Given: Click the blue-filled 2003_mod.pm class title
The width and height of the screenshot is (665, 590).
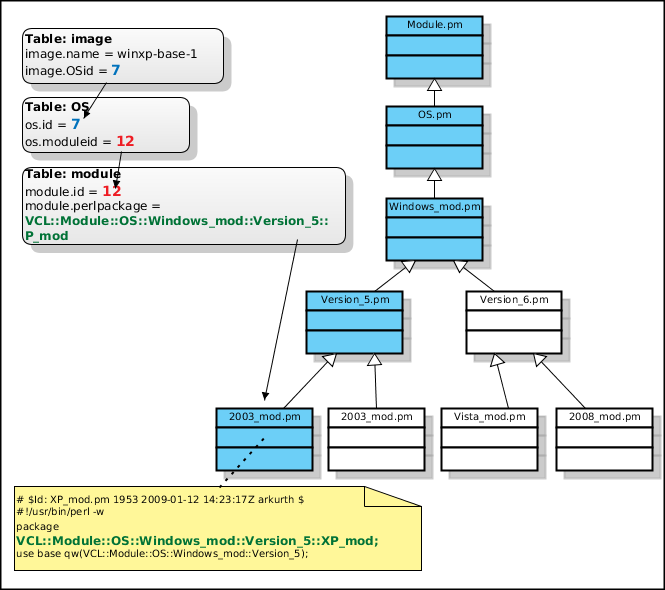Looking at the screenshot, I should coord(264,417).
